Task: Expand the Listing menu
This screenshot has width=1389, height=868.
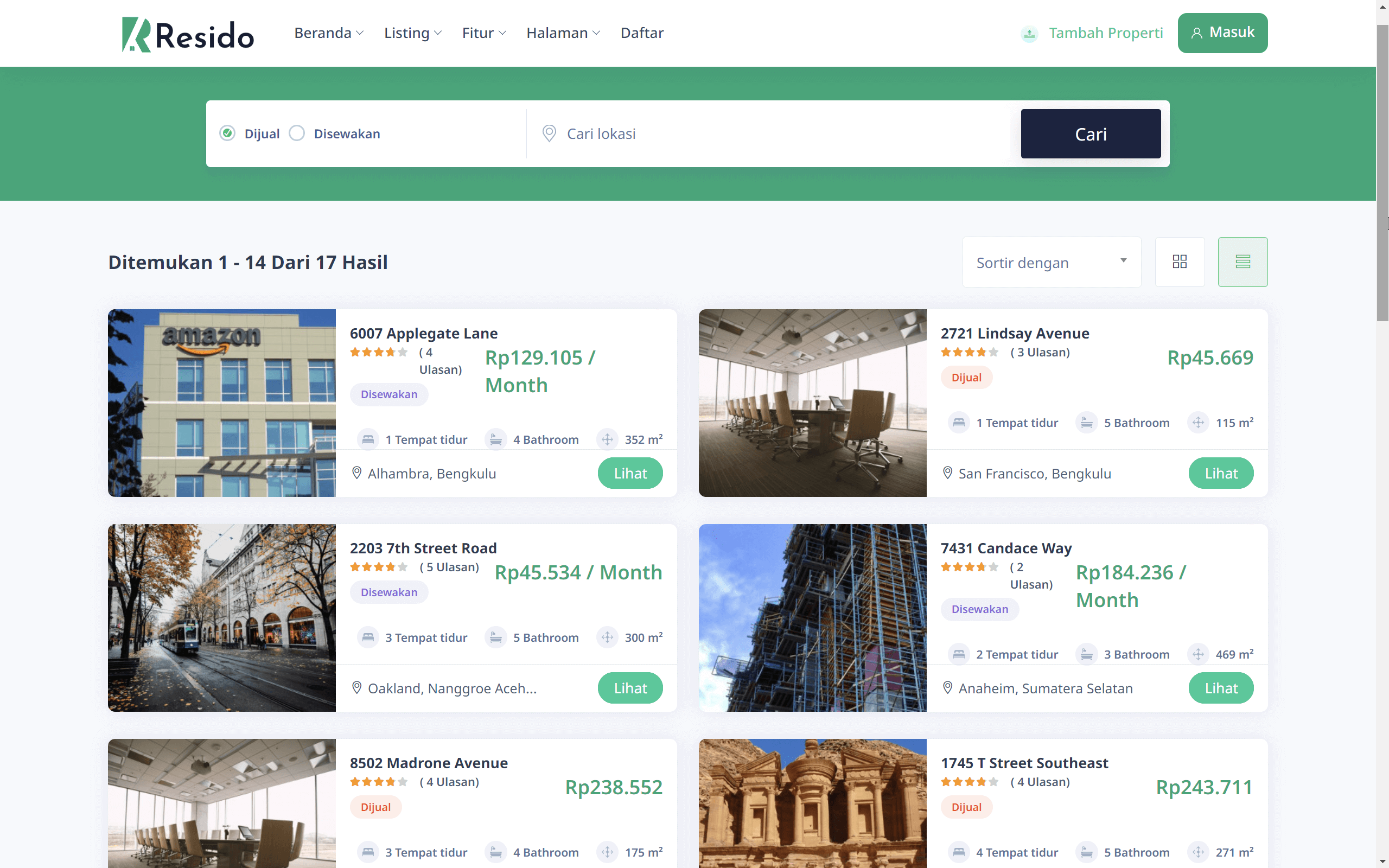Action: tap(412, 33)
